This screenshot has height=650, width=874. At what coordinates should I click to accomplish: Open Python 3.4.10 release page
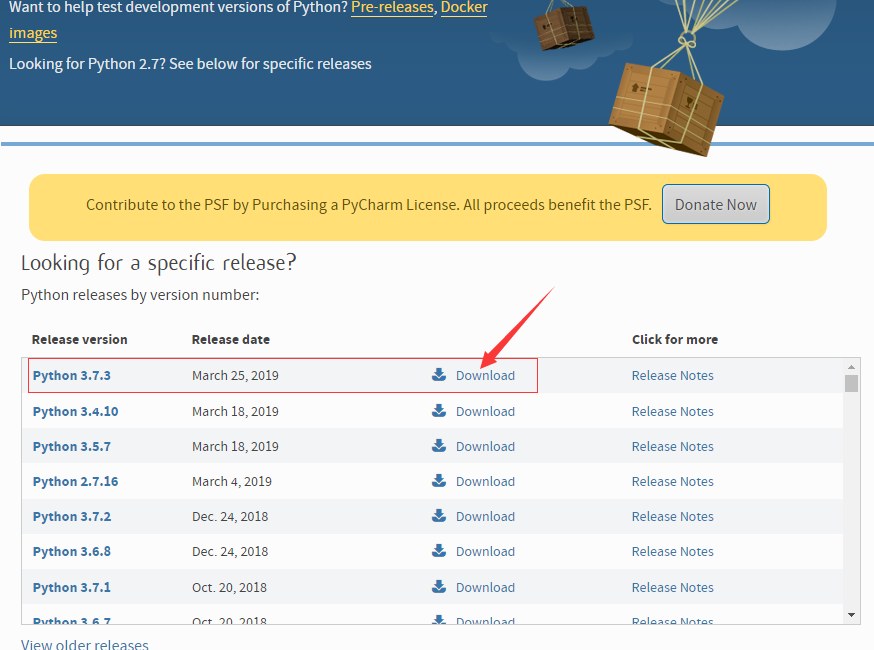point(76,411)
